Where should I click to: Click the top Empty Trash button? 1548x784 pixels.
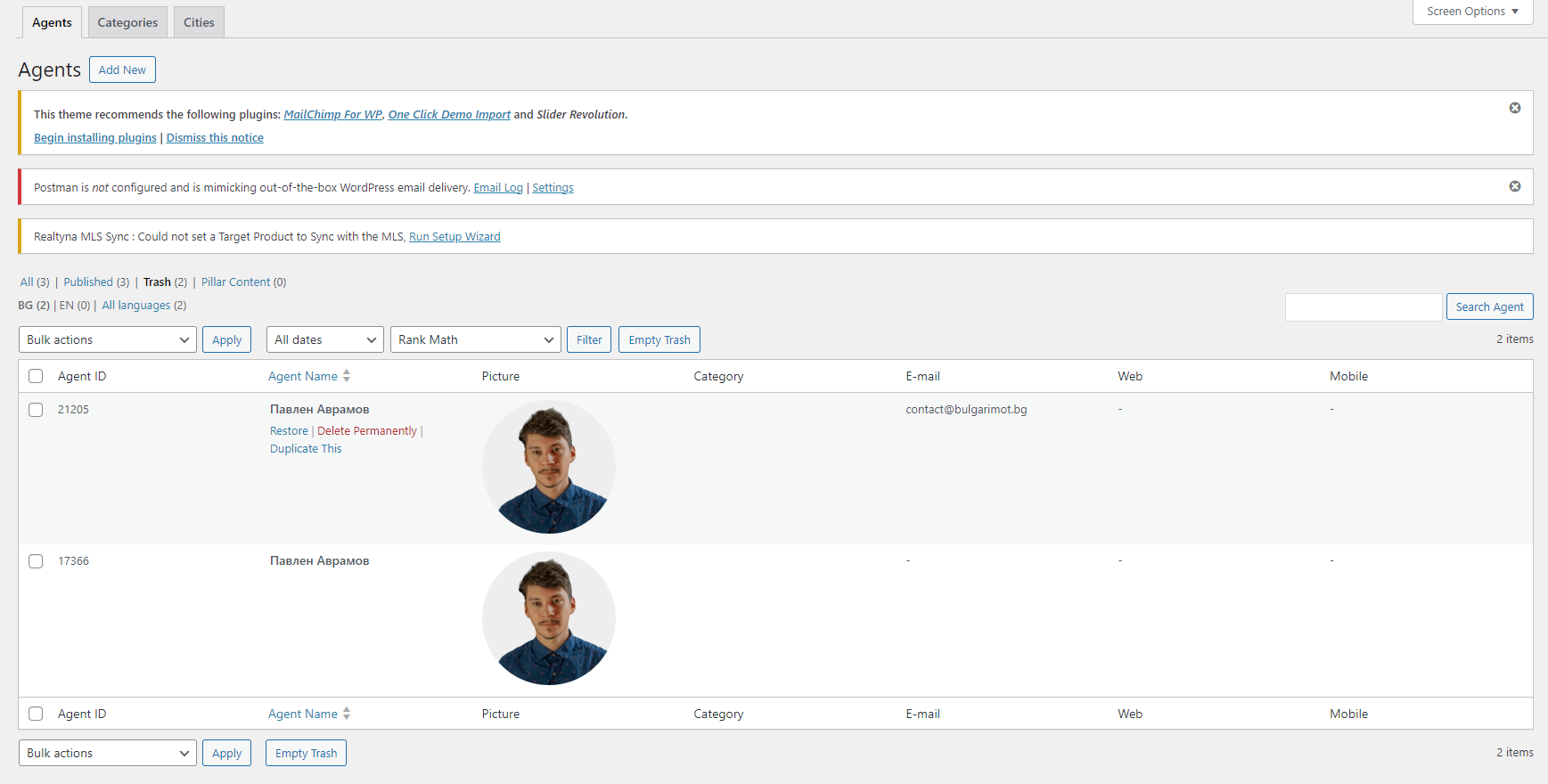[x=659, y=339]
